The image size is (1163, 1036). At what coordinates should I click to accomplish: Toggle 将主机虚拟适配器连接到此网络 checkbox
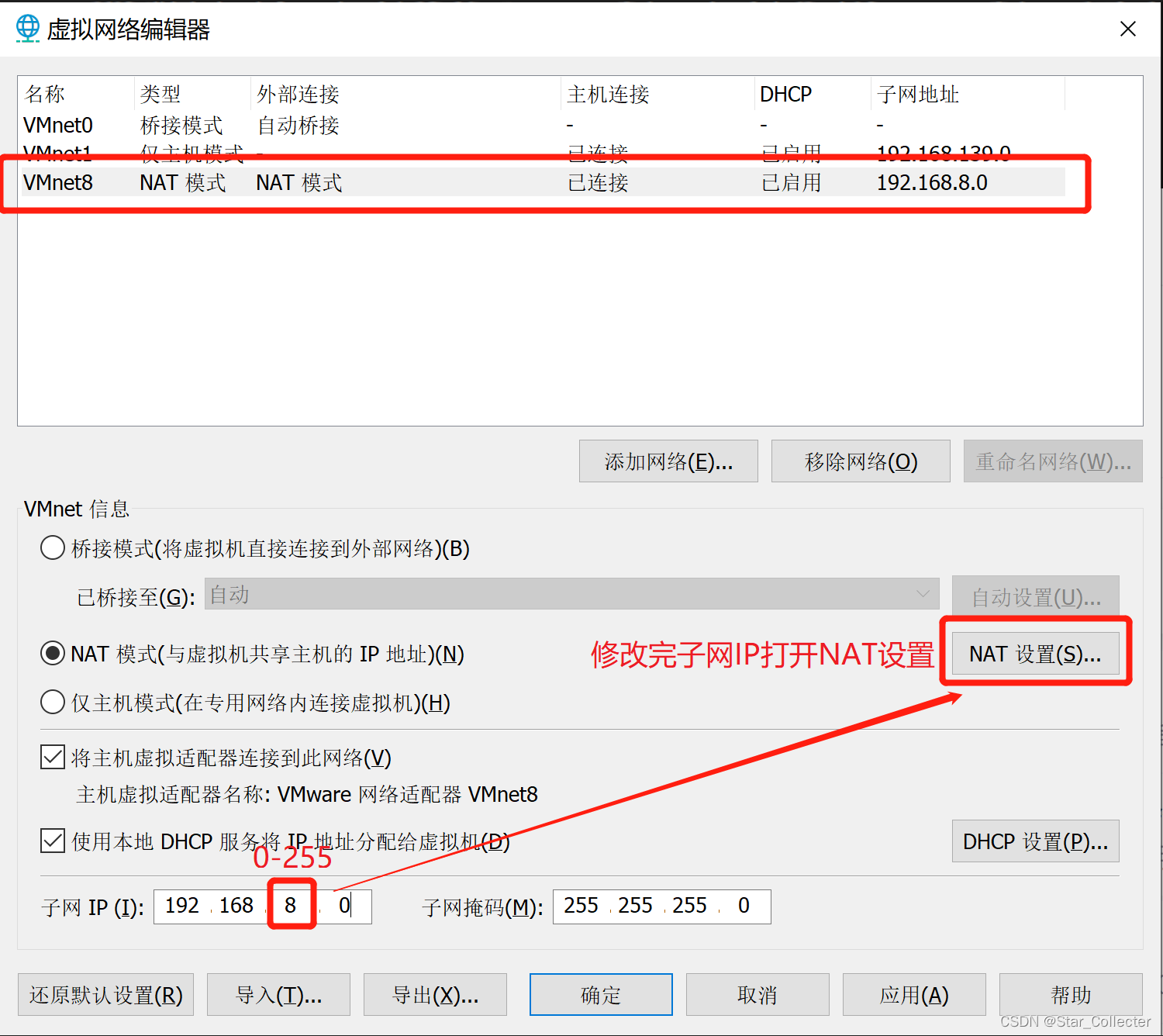[x=53, y=757]
